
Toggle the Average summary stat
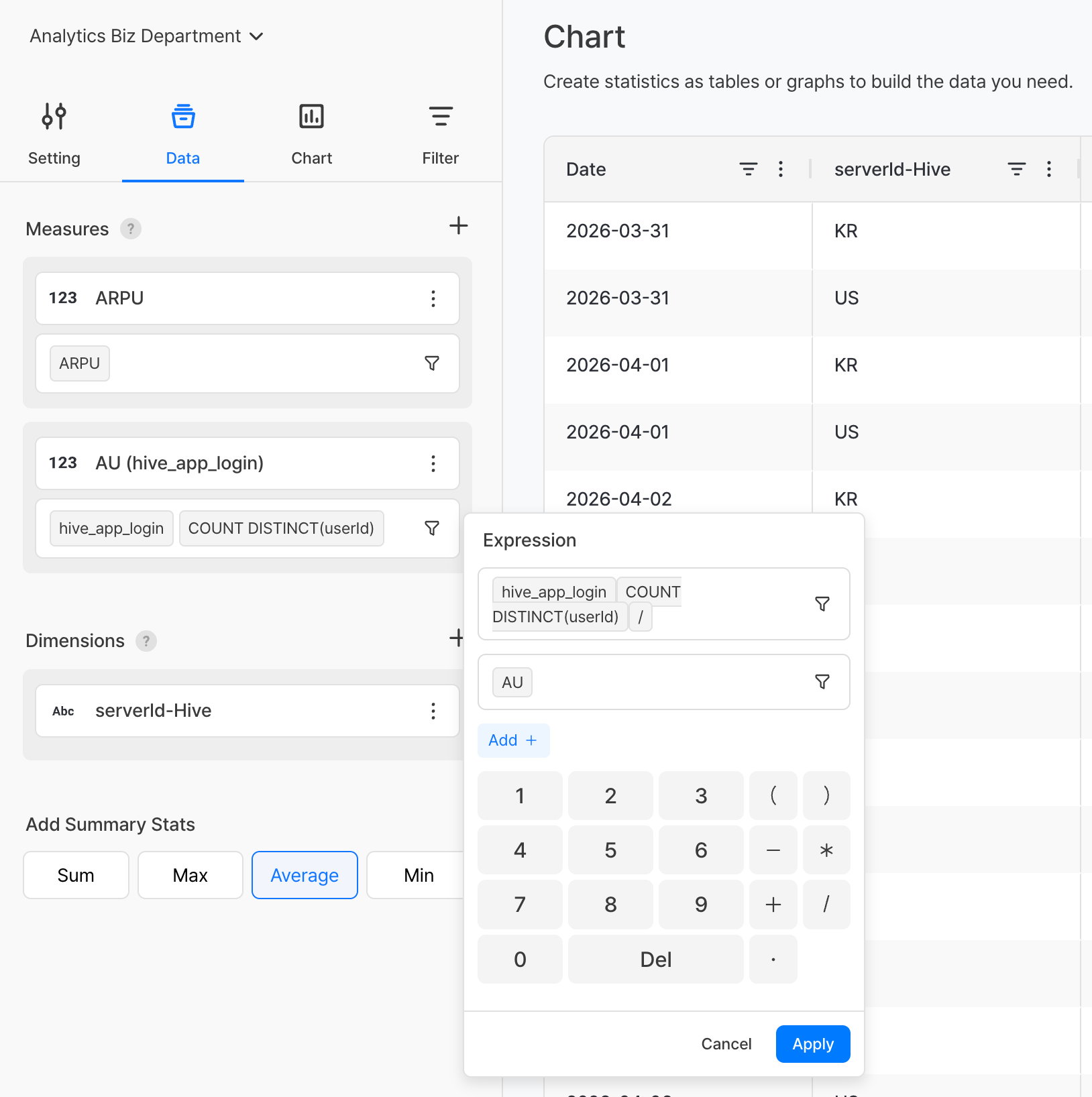pos(305,875)
